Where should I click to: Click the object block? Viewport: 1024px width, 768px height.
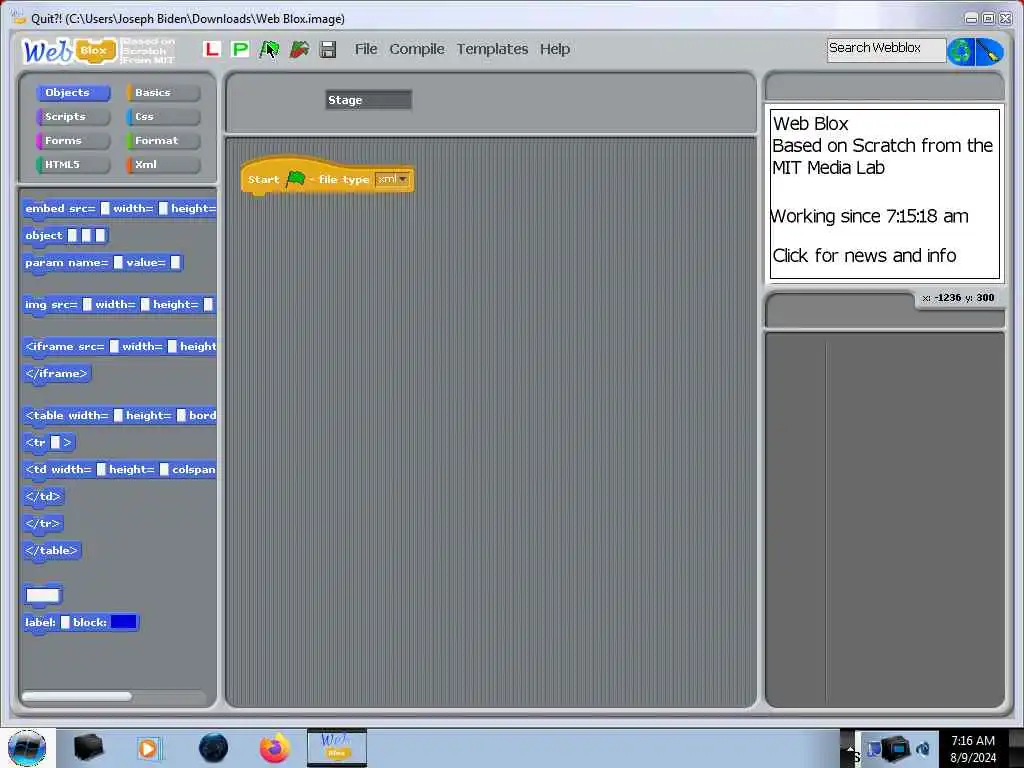point(65,236)
